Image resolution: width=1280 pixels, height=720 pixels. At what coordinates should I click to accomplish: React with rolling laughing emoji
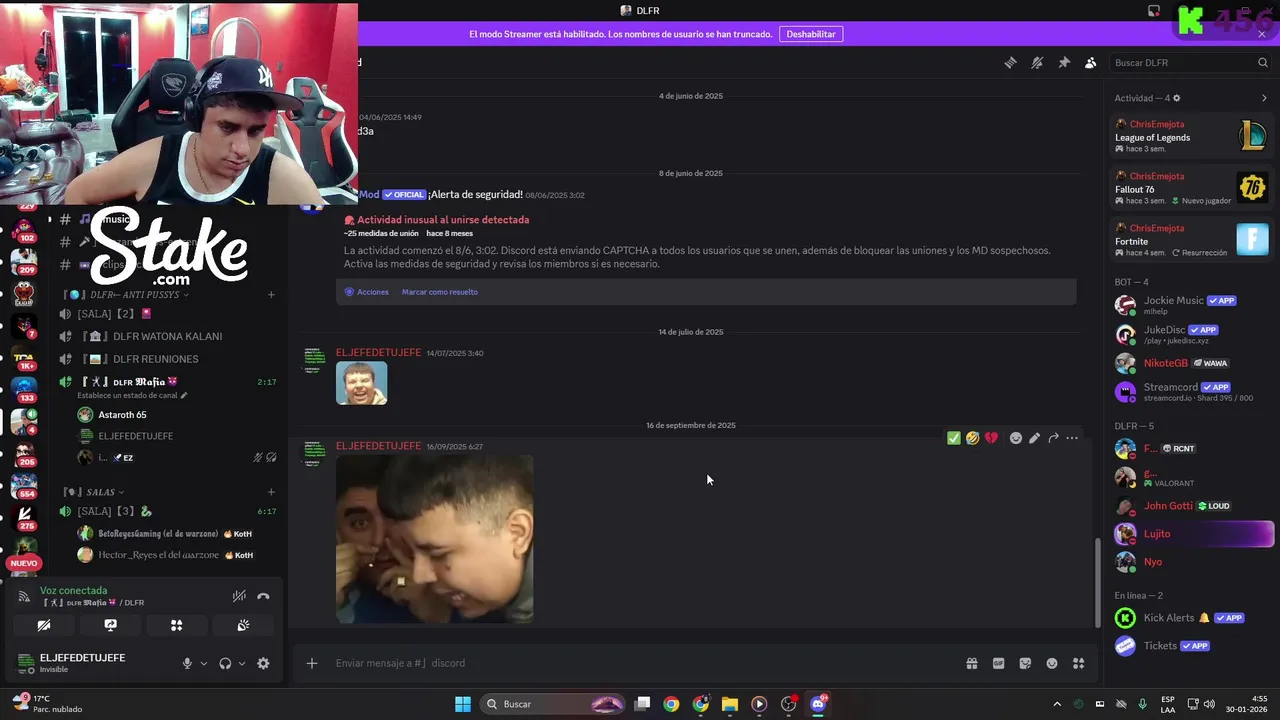(972, 438)
